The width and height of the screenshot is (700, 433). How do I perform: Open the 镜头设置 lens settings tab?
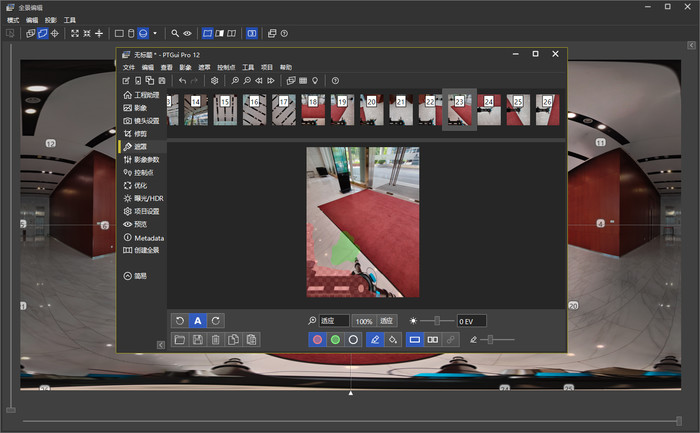point(142,121)
